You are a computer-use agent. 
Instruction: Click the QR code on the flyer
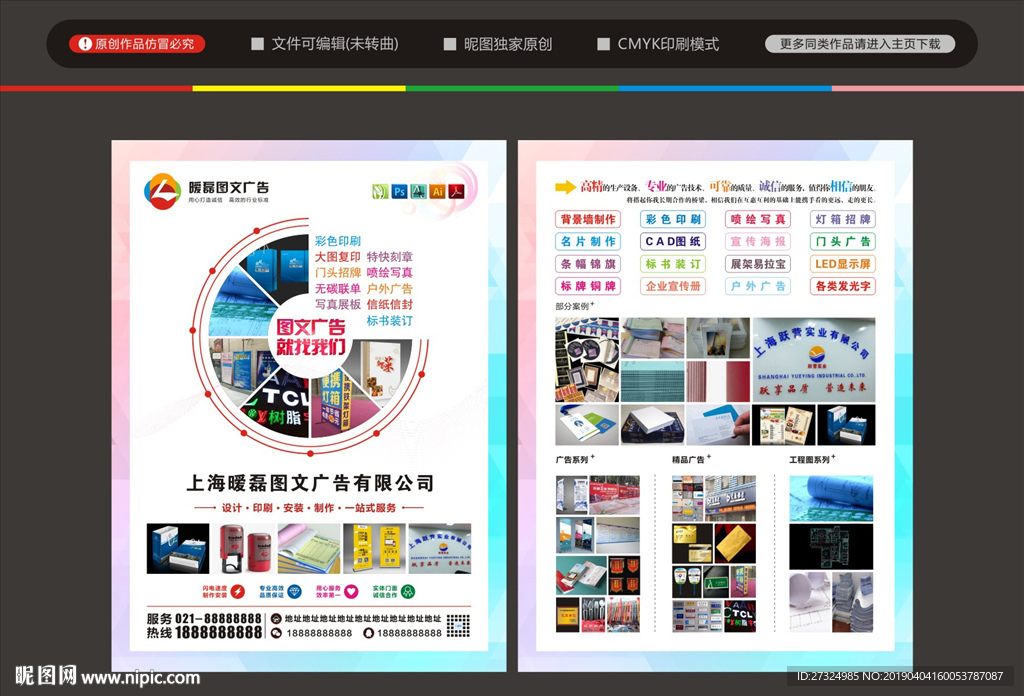click(x=458, y=626)
